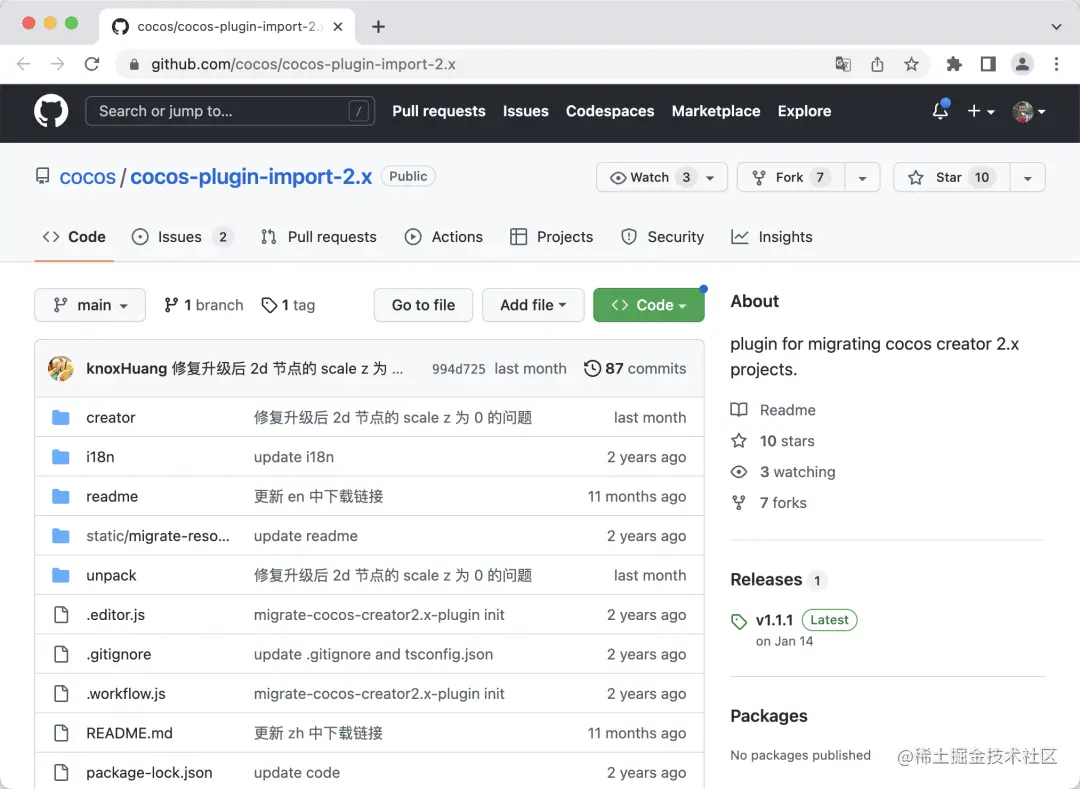Viewport: 1080px width, 789px height.
Task: Click the creator folder icon
Action: point(61,417)
